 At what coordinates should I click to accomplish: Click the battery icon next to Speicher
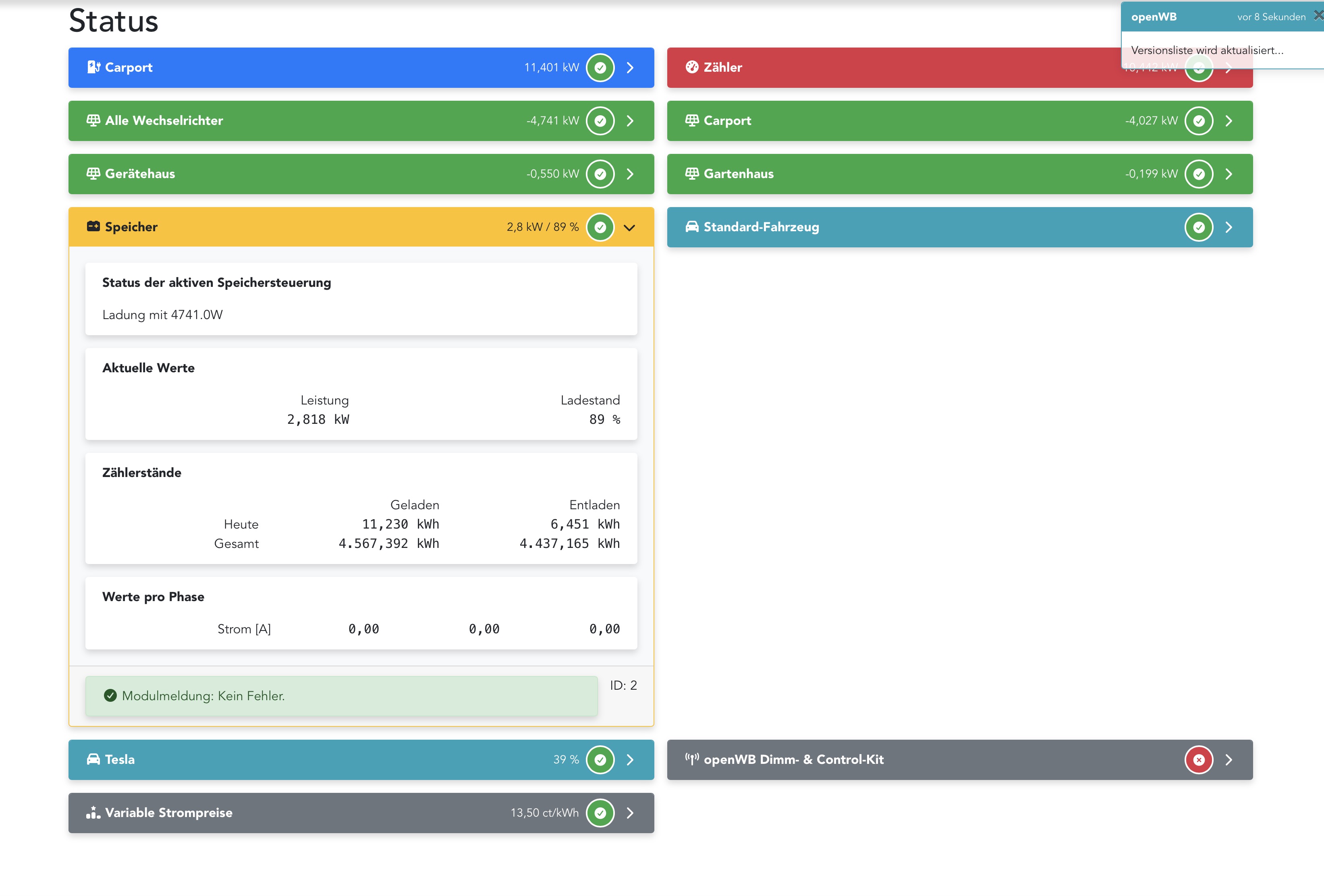pyautogui.click(x=93, y=227)
